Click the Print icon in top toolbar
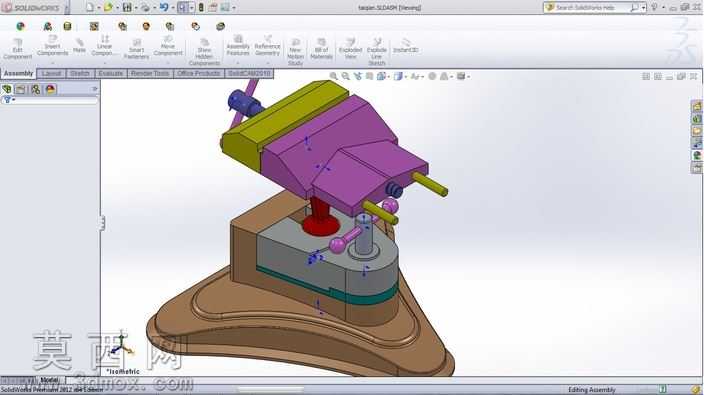The height and width of the screenshot is (395, 704). tap(145, 8)
